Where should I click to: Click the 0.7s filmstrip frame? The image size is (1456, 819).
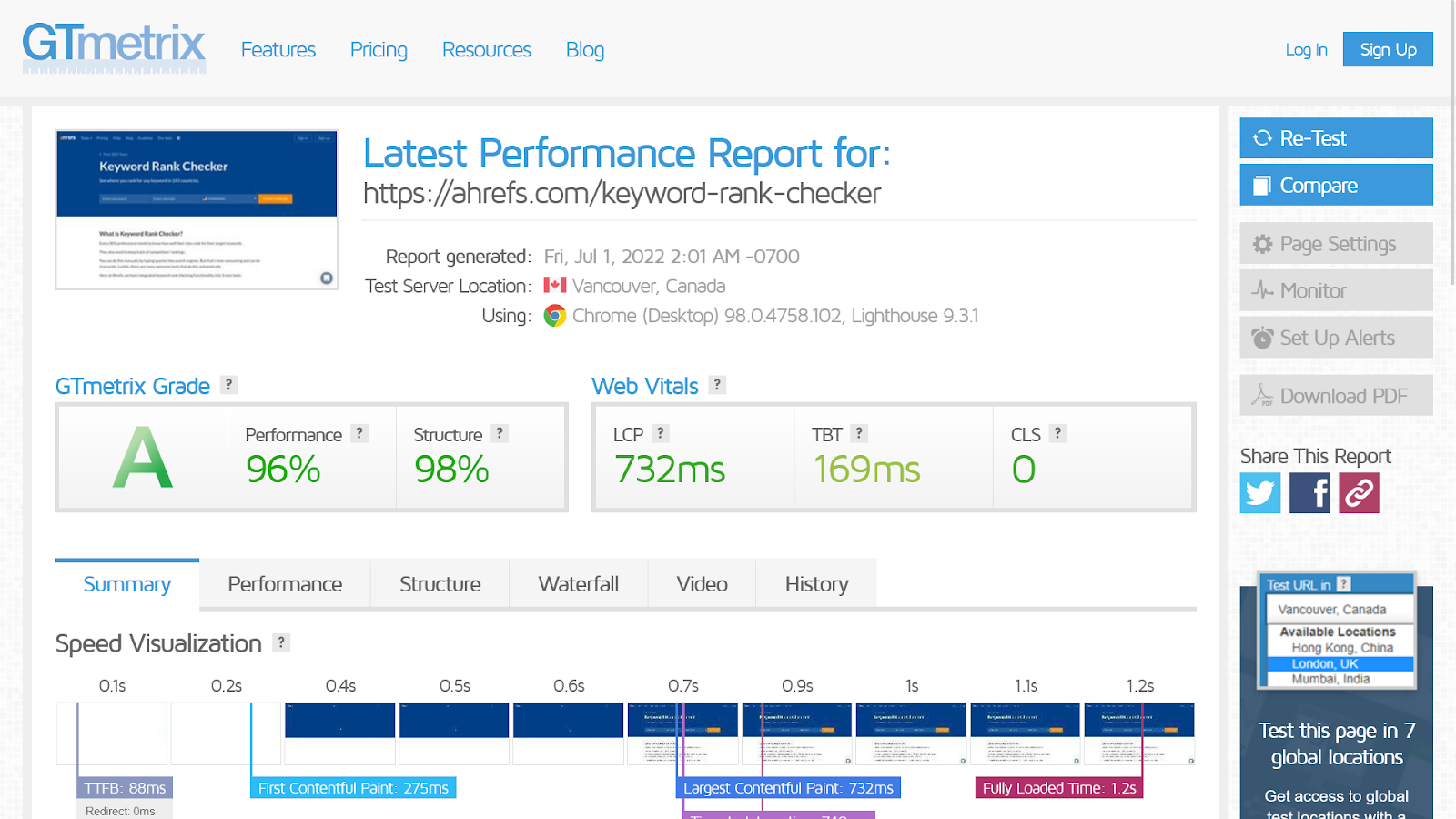682,733
